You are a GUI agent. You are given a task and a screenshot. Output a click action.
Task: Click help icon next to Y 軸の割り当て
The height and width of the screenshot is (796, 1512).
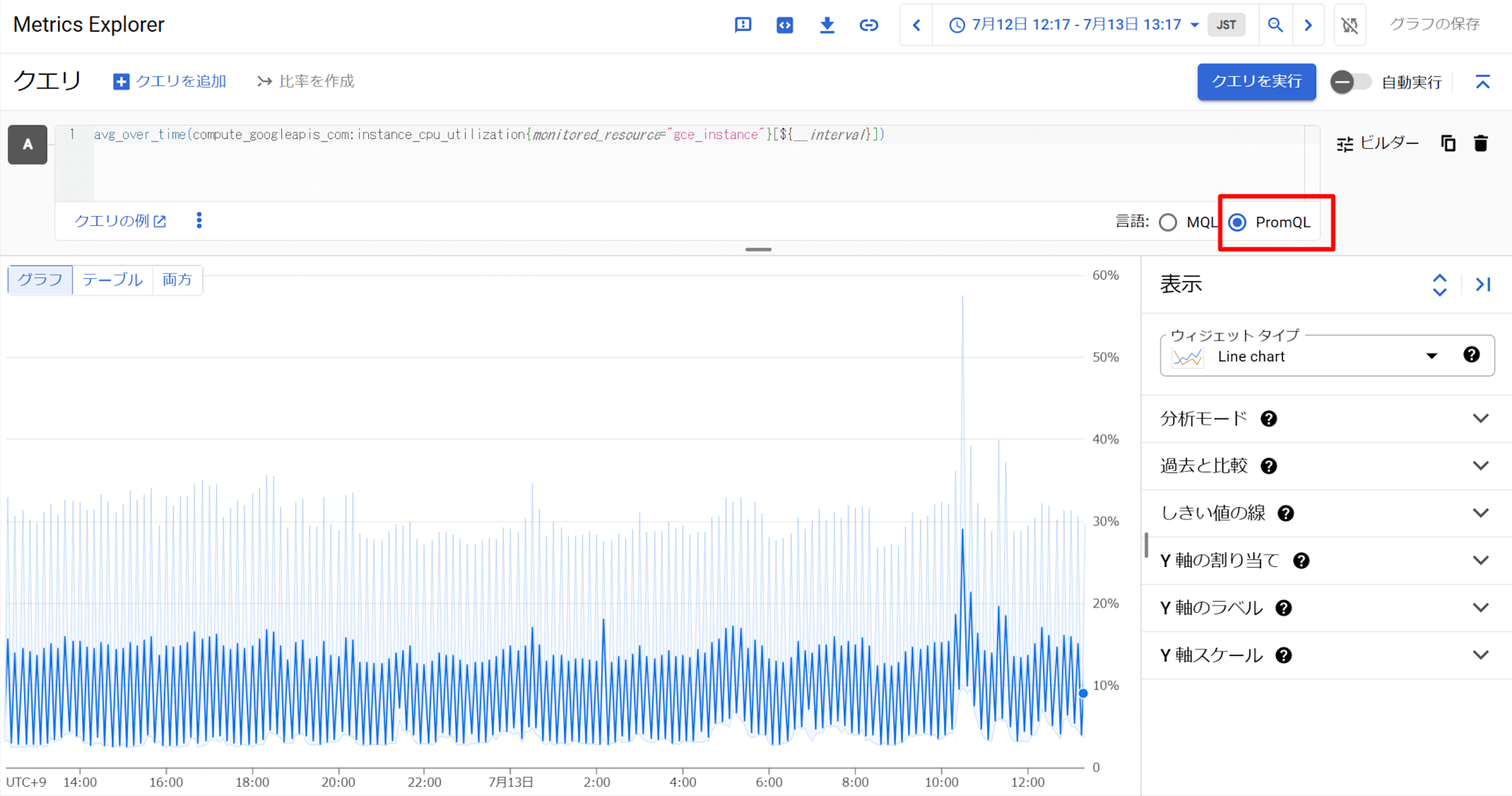pyautogui.click(x=1301, y=561)
